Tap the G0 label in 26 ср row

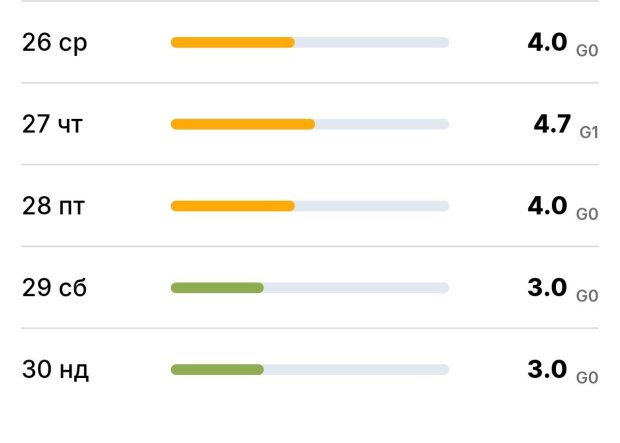click(x=587, y=50)
